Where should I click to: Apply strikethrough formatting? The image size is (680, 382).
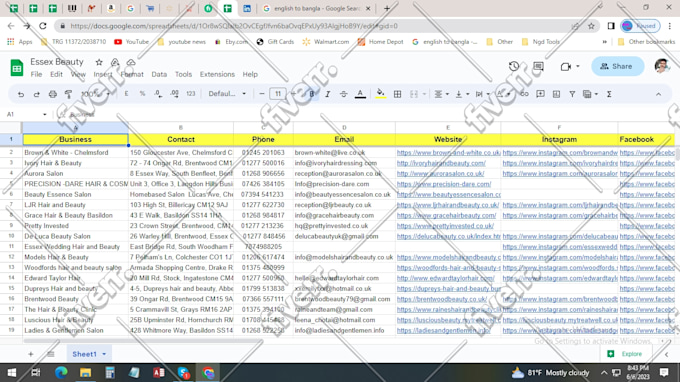click(343, 94)
